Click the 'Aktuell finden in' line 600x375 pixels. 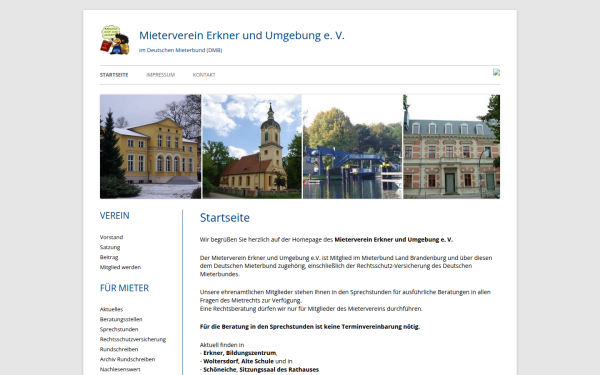[x=222, y=345]
